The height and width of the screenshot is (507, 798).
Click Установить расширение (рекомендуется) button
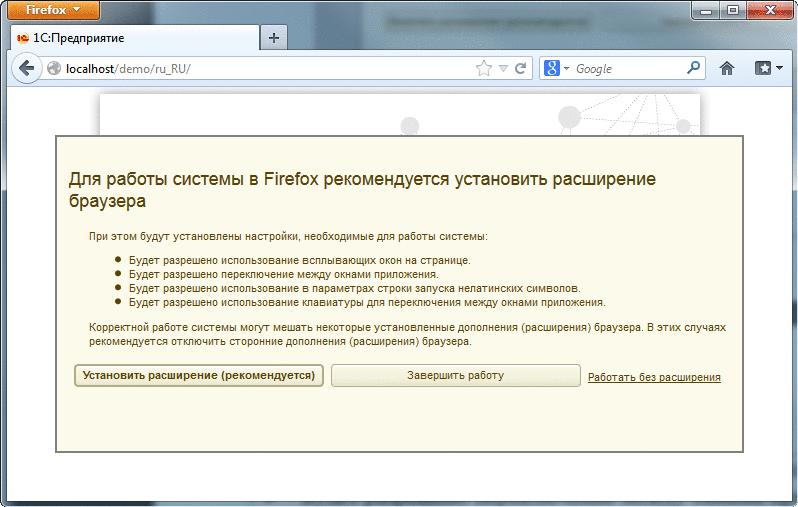(x=199, y=376)
